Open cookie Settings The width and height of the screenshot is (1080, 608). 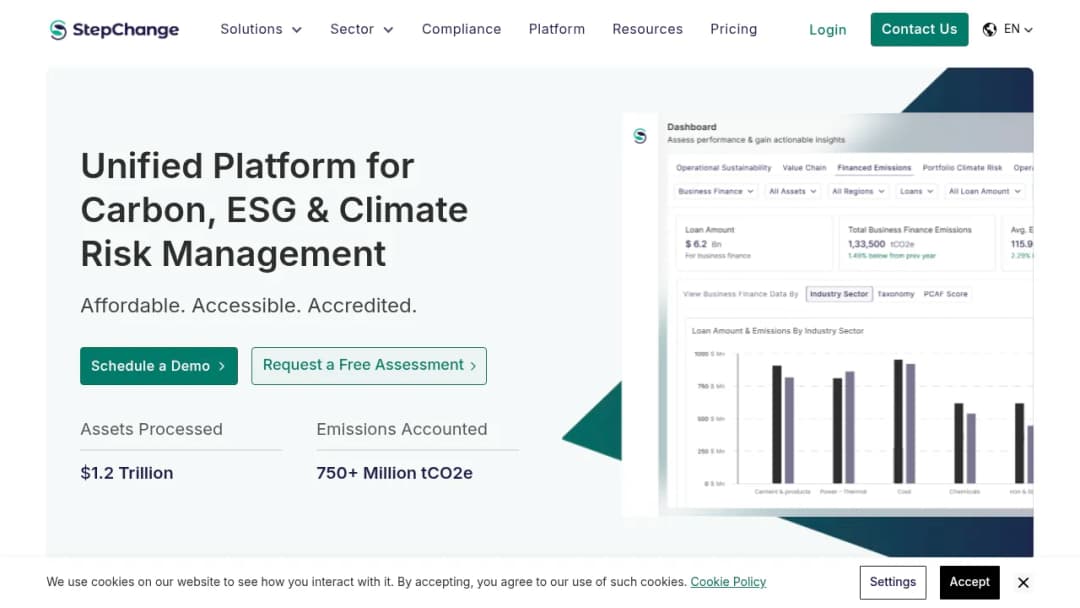click(x=893, y=583)
